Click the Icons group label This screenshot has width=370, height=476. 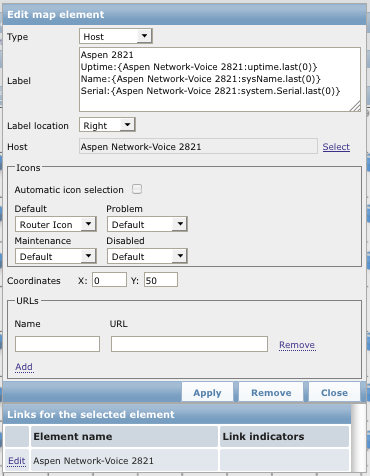pyautogui.click(x=28, y=168)
